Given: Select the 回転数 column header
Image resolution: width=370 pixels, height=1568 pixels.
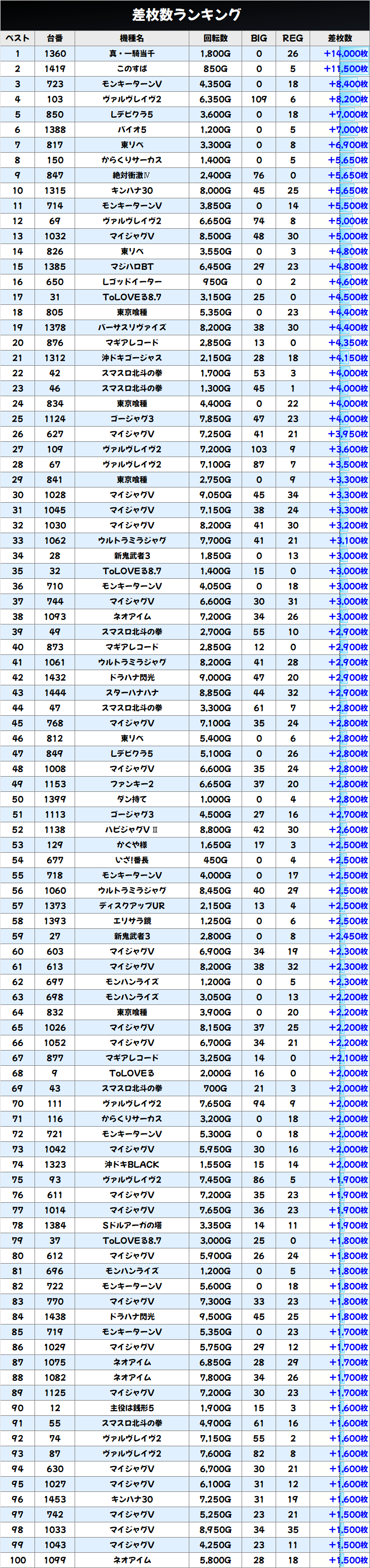Looking at the screenshot, I should click(215, 39).
